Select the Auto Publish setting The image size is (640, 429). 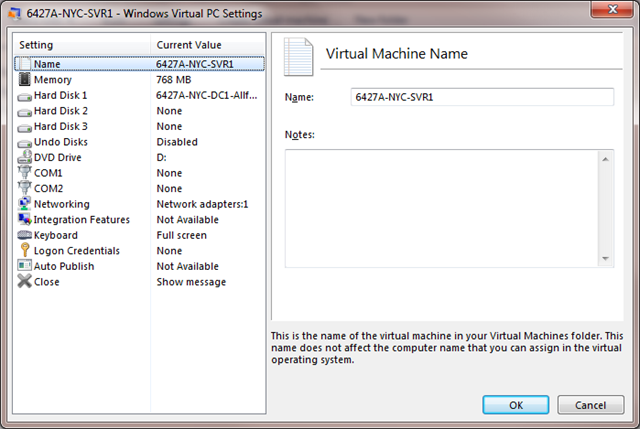(x=64, y=266)
